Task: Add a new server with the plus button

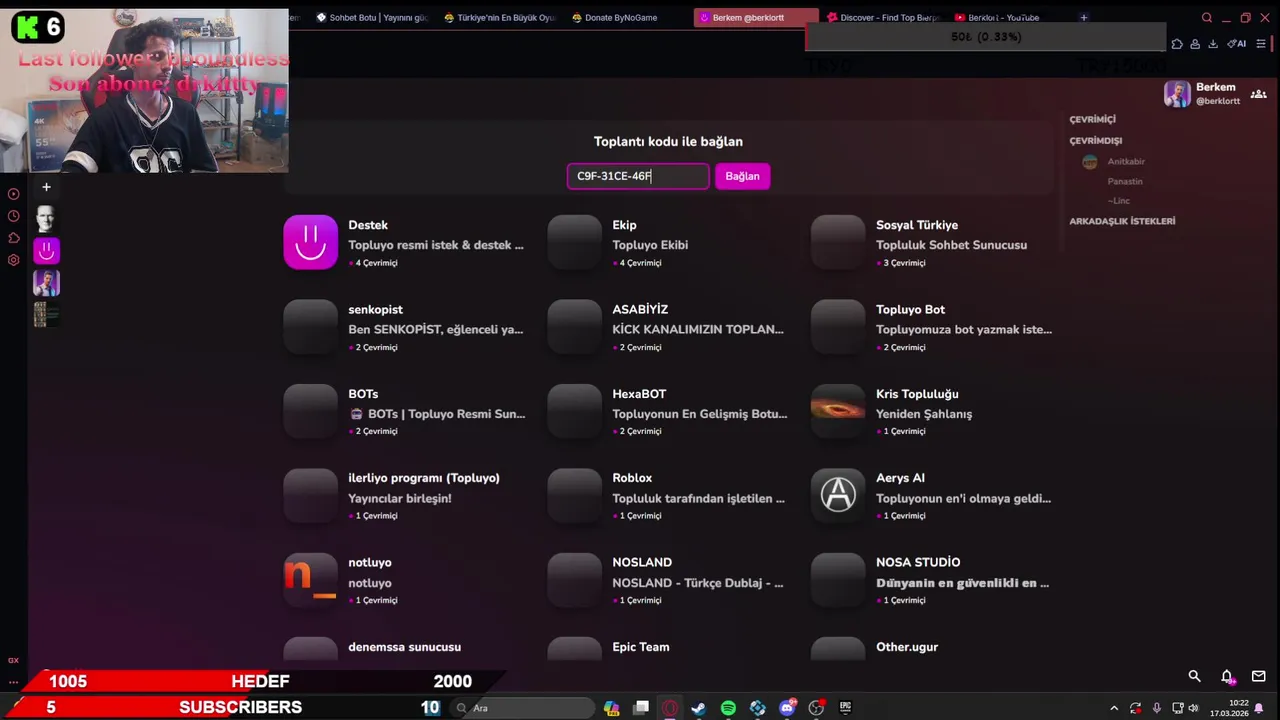Action: 46,187
